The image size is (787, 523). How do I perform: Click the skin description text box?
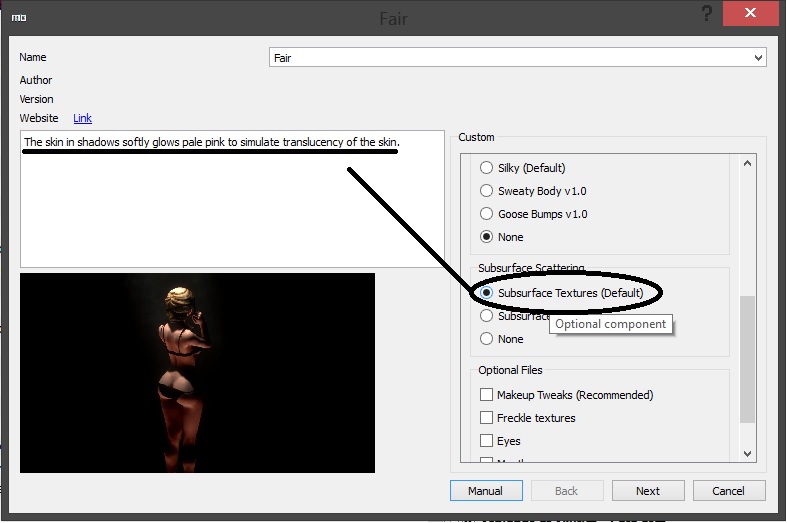click(x=232, y=199)
